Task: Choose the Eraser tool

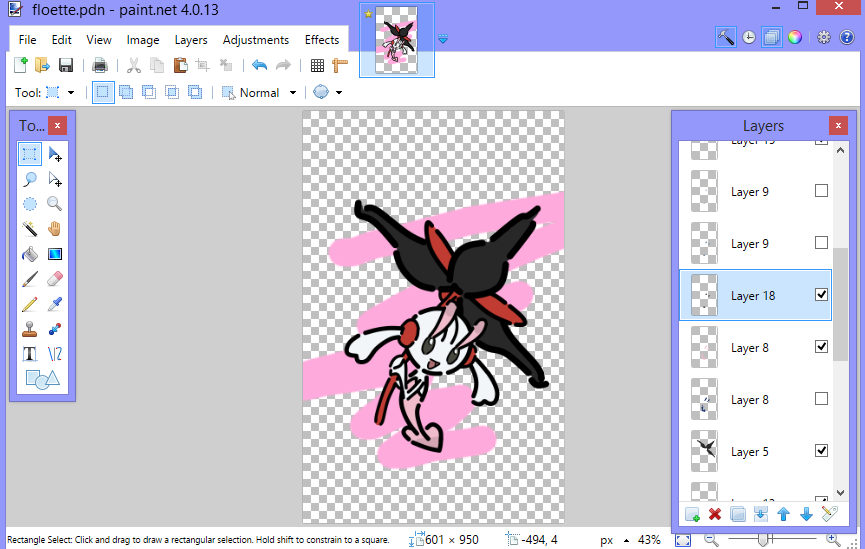Action: [x=55, y=278]
